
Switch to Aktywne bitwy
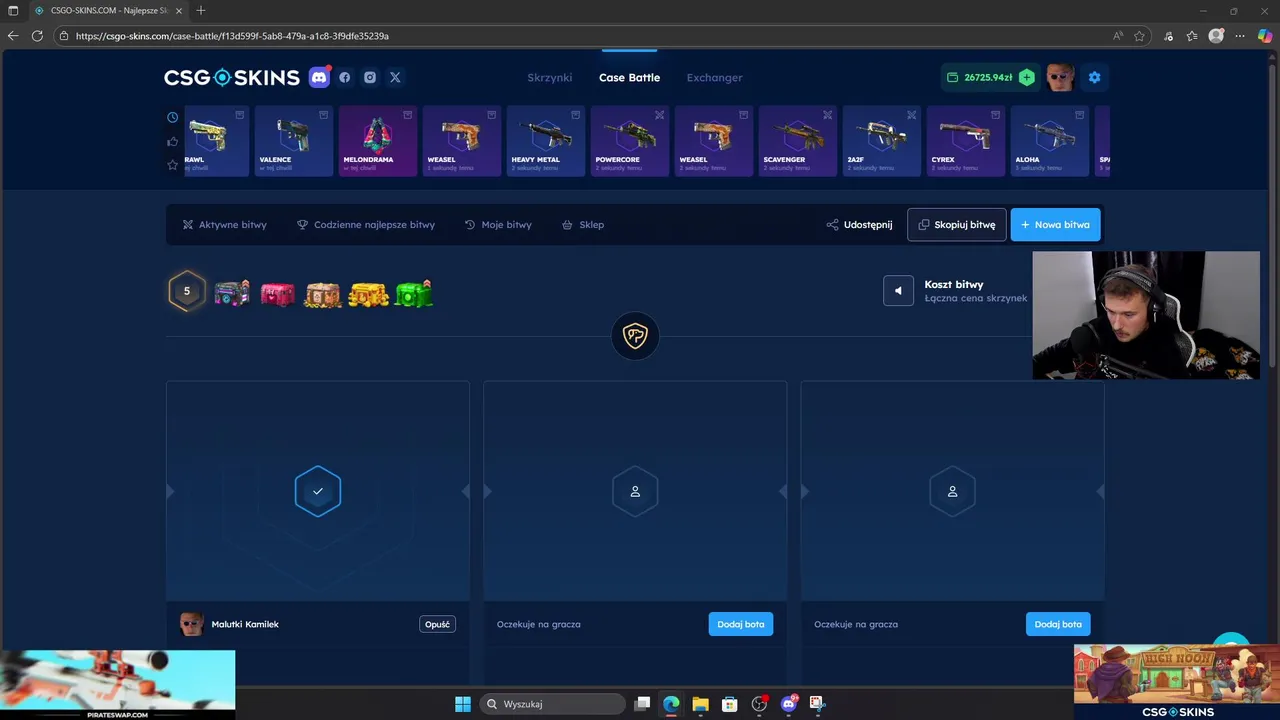[224, 225]
